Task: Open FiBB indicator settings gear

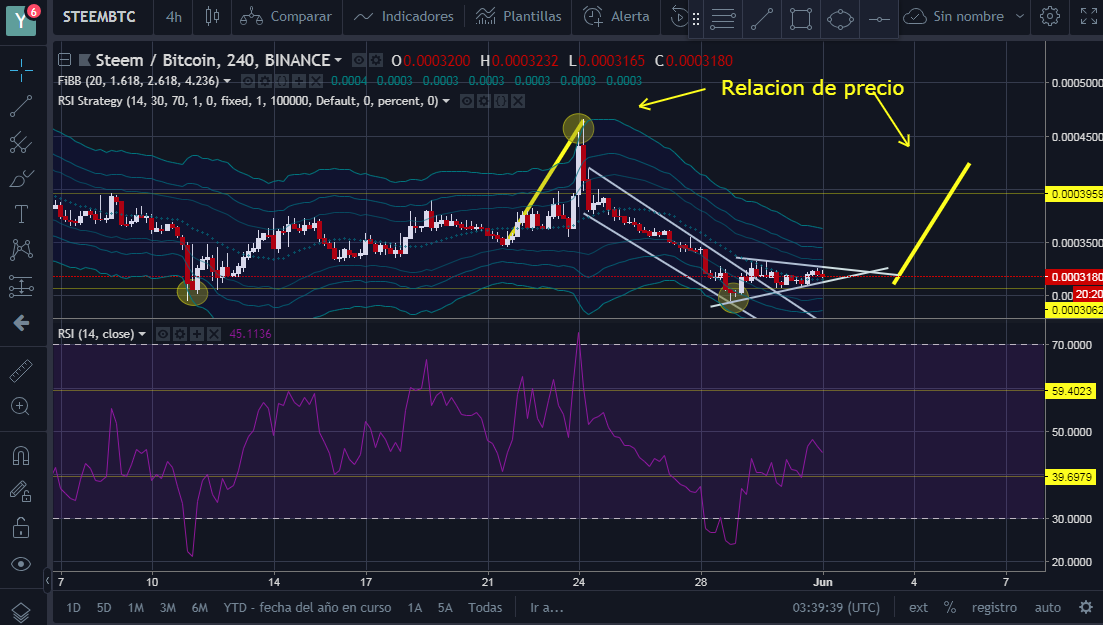Action: tap(264, 81)
